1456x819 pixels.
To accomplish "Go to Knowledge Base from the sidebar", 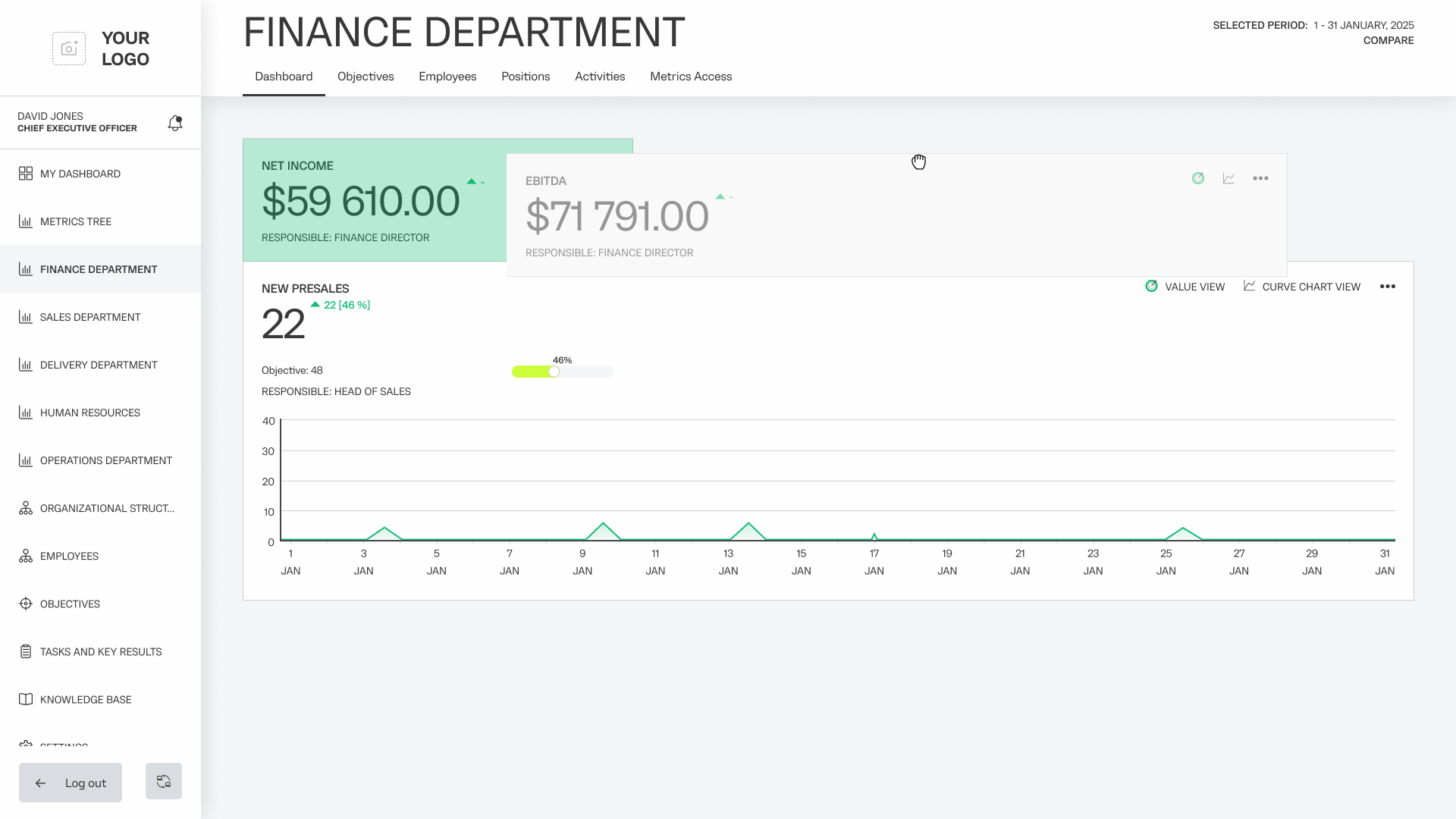I will click(x=85, y=699).
